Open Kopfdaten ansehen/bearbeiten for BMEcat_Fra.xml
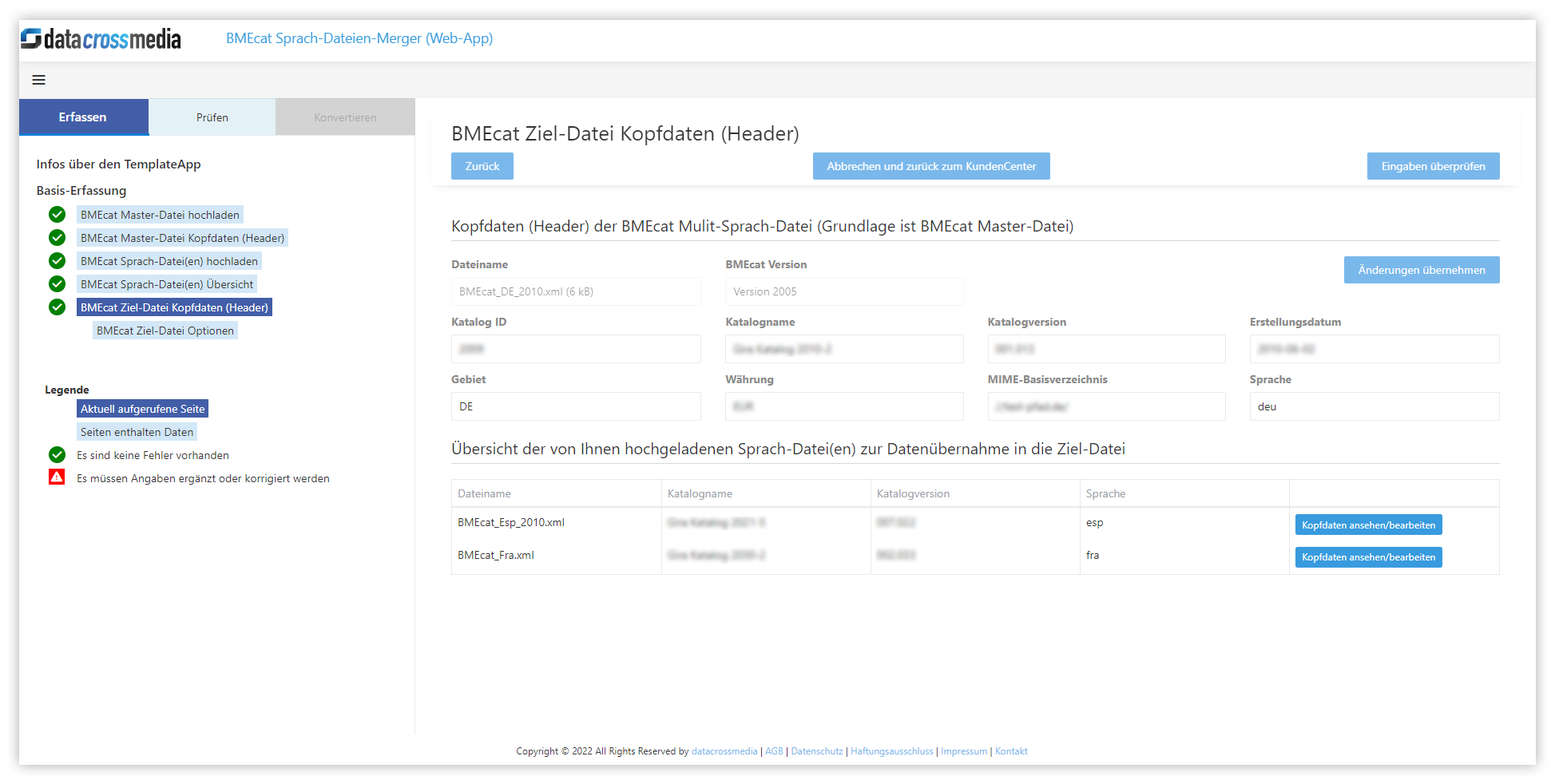The width and height of the screenshot is (1555, 784). pos(1368,557)
